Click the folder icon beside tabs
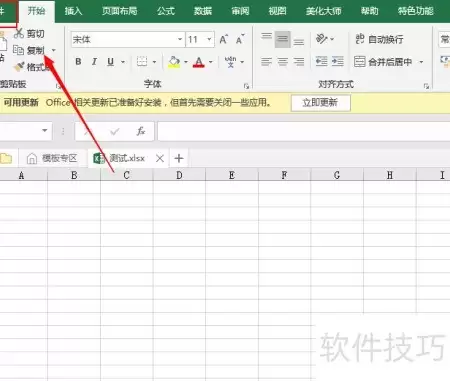Viewport: 450px width, 381px height. point(6,158)
